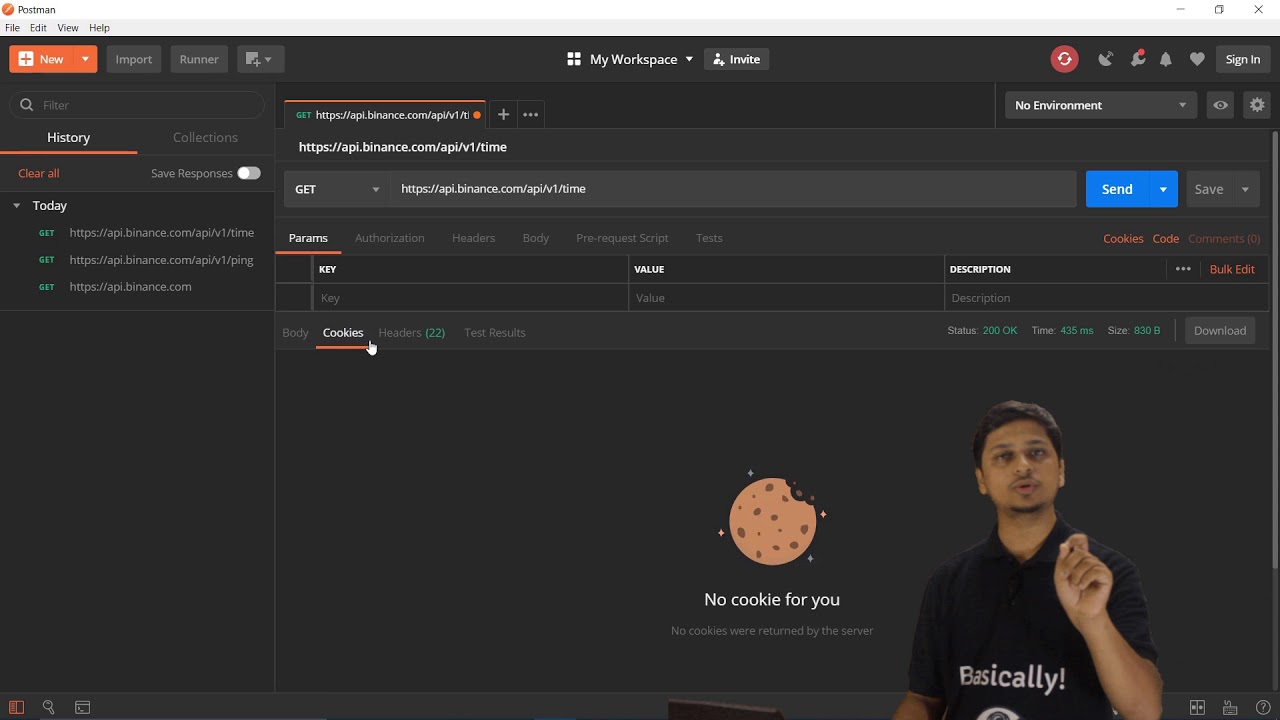
Task: Send the request
Action: pos(1117,189)
